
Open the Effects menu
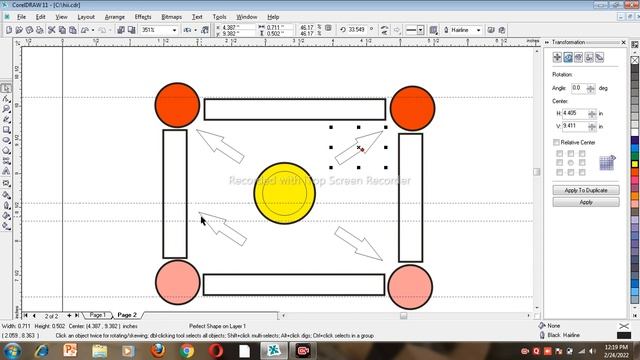pos(143,17)
